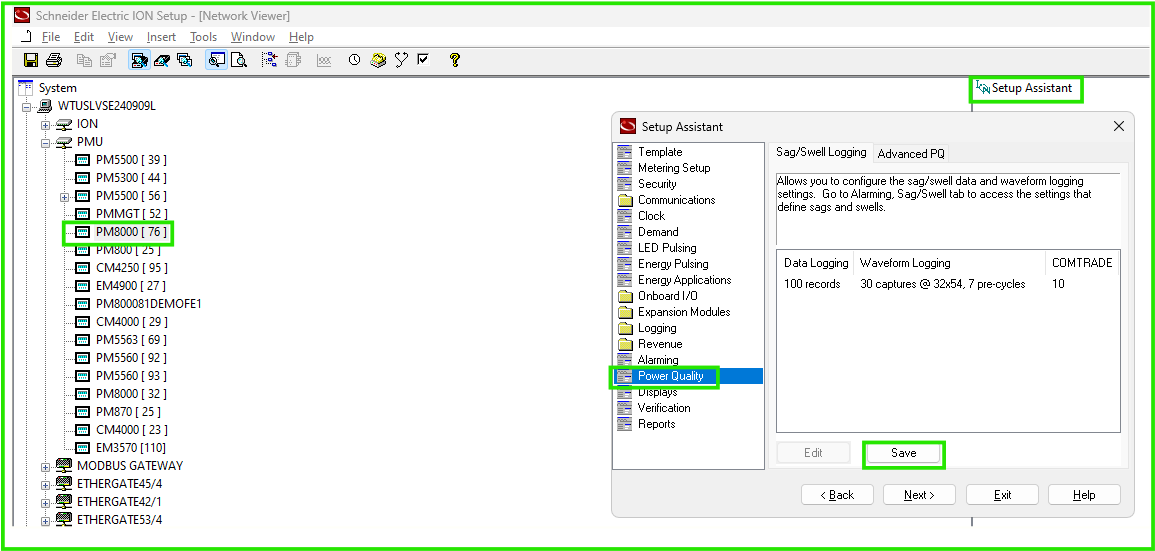Click the Save floppy disk toolbar icon
Image resolution: width=1155 pixels, height=551 pixels.
31,60
